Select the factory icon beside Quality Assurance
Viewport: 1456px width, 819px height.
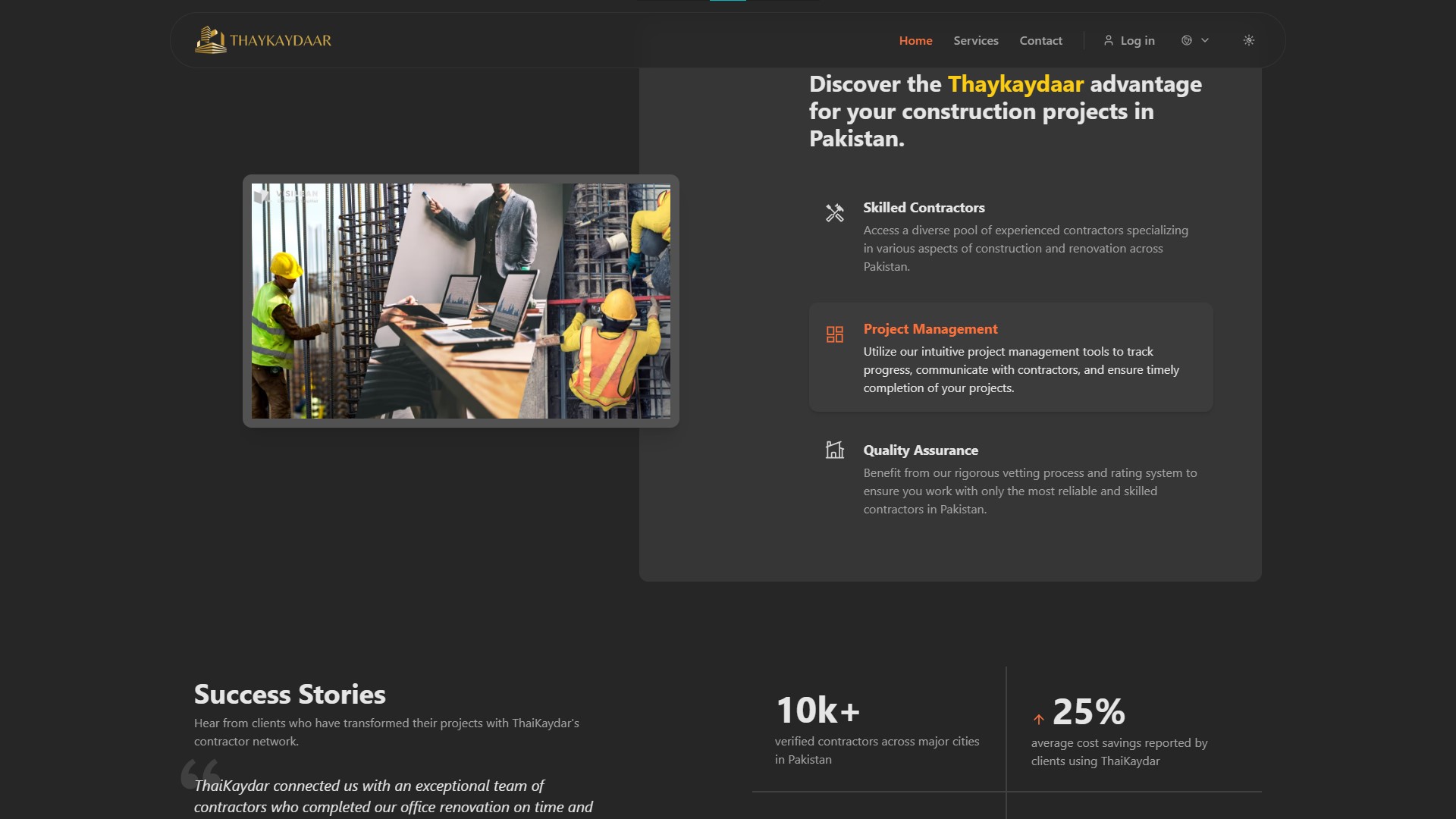click(836, 450)
